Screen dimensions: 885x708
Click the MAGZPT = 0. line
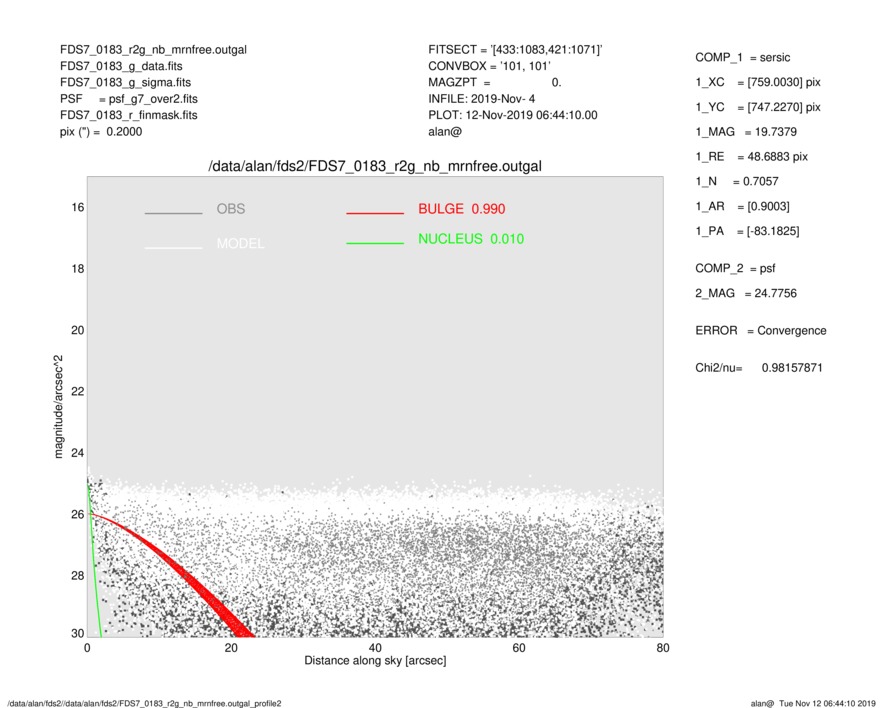[x=494, y=82]
